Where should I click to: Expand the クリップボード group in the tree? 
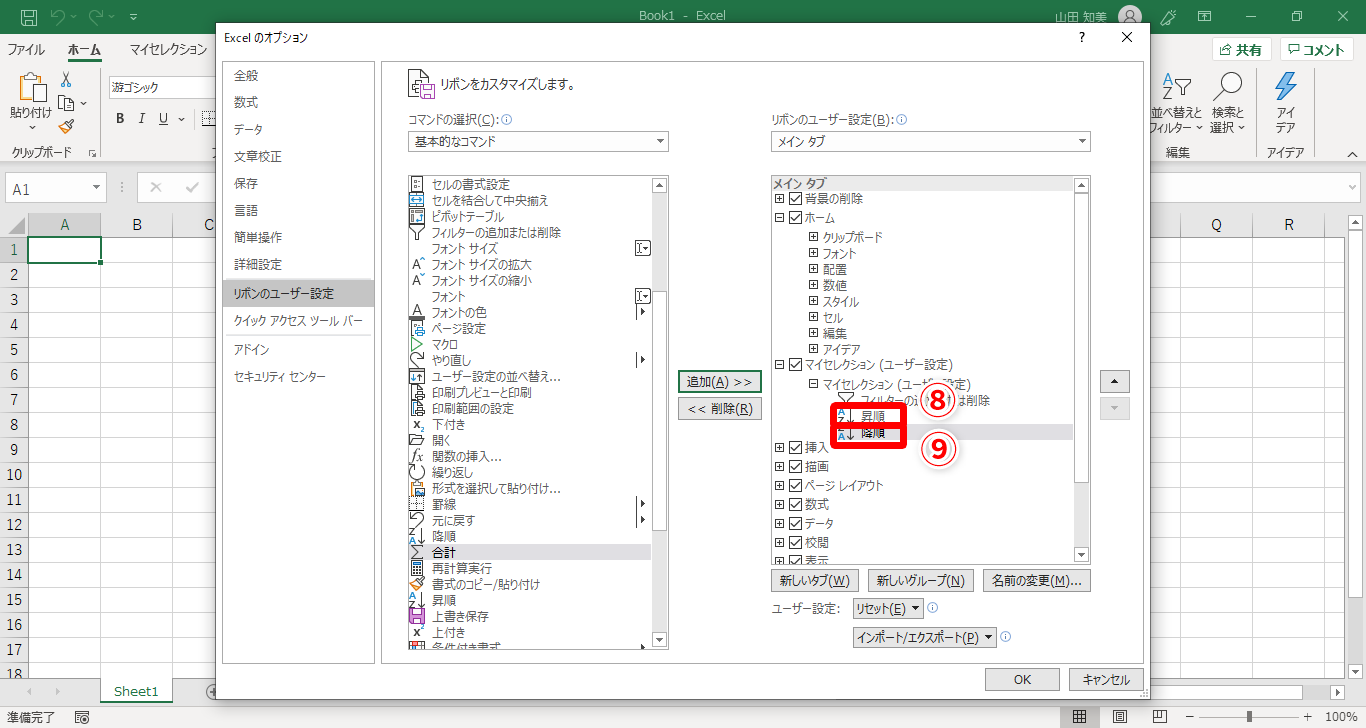[x=814, y=237]
